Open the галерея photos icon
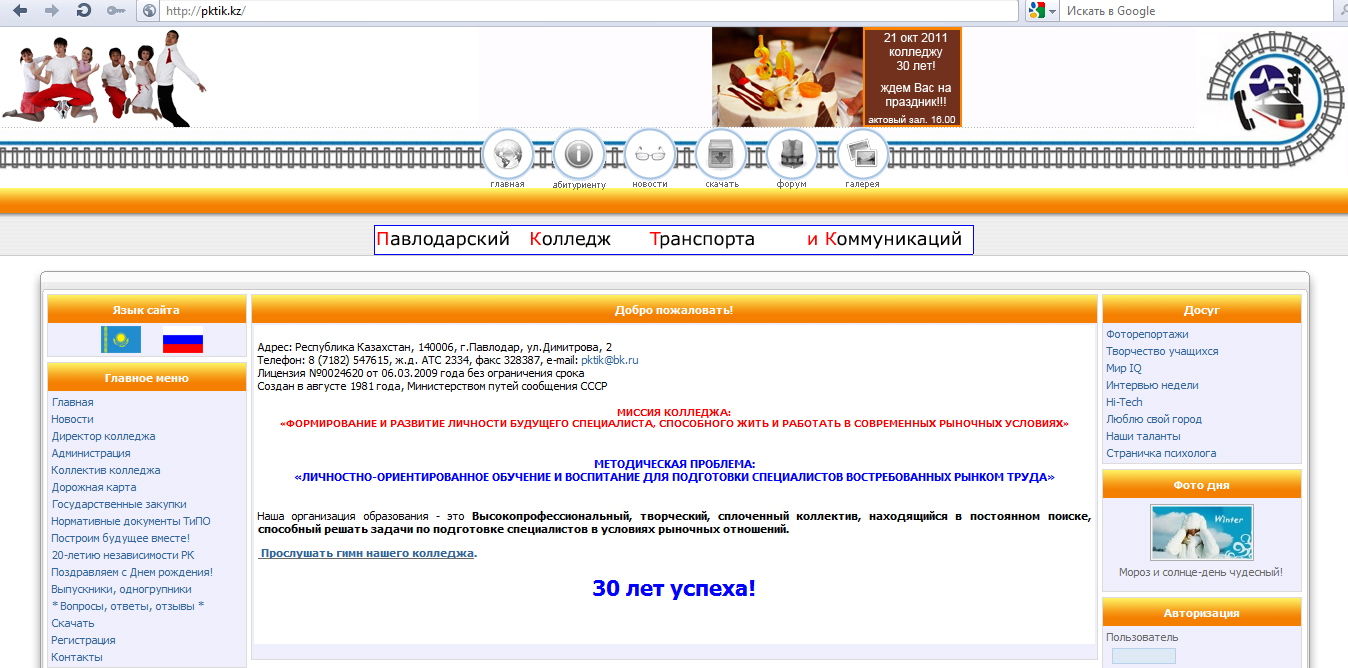 pyautogui.click(x=861, y=155)
